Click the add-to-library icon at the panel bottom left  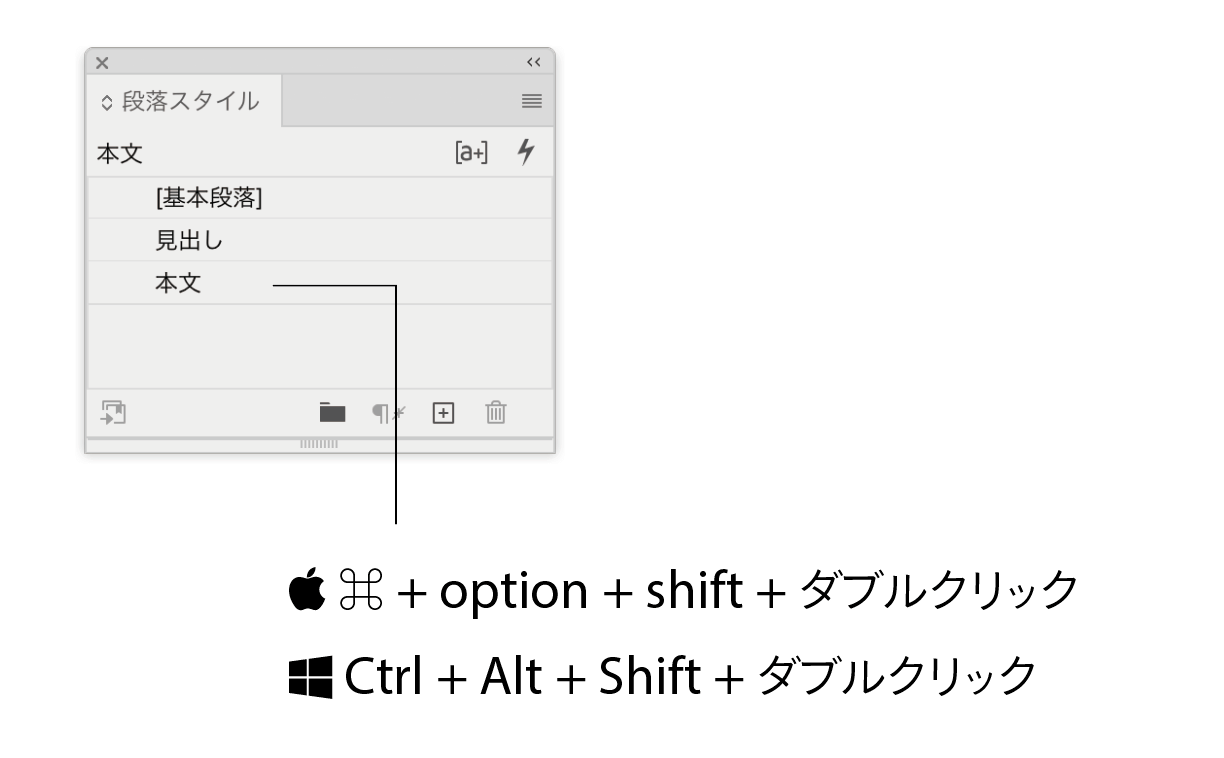(x=113, y=412)
